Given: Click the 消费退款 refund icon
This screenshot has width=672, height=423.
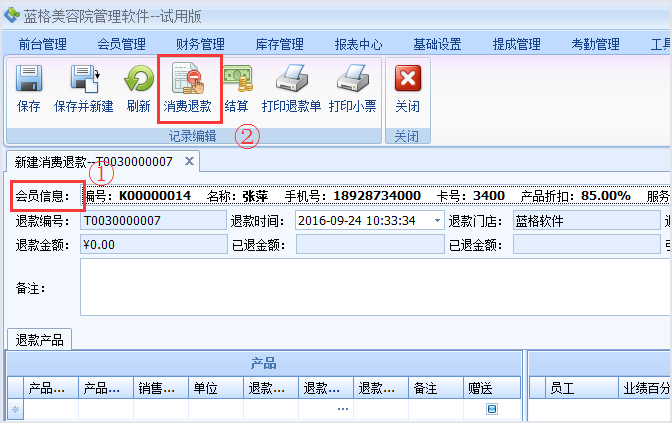Looking at the screenshot, I should click(188, 78).
